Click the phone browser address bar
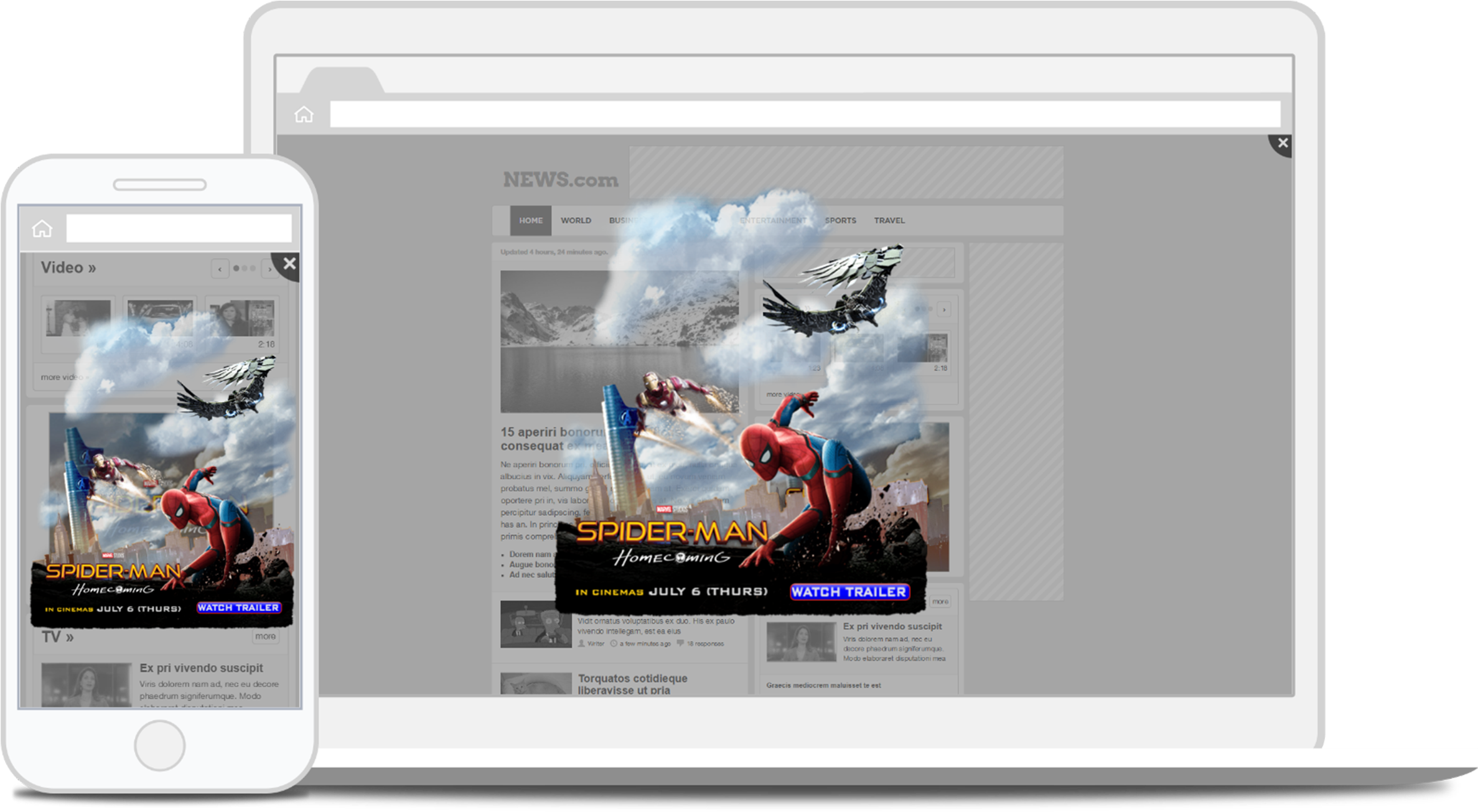The height and width of the screenshot is (812, 1478). 179,228
